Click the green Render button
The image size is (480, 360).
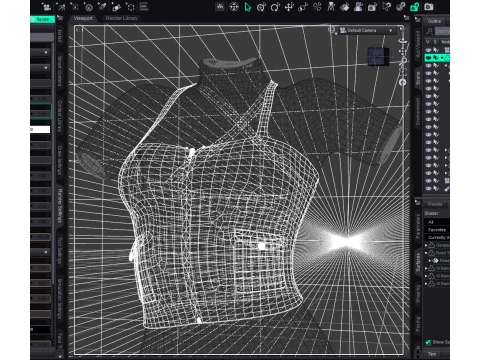(x=43, y=19)
